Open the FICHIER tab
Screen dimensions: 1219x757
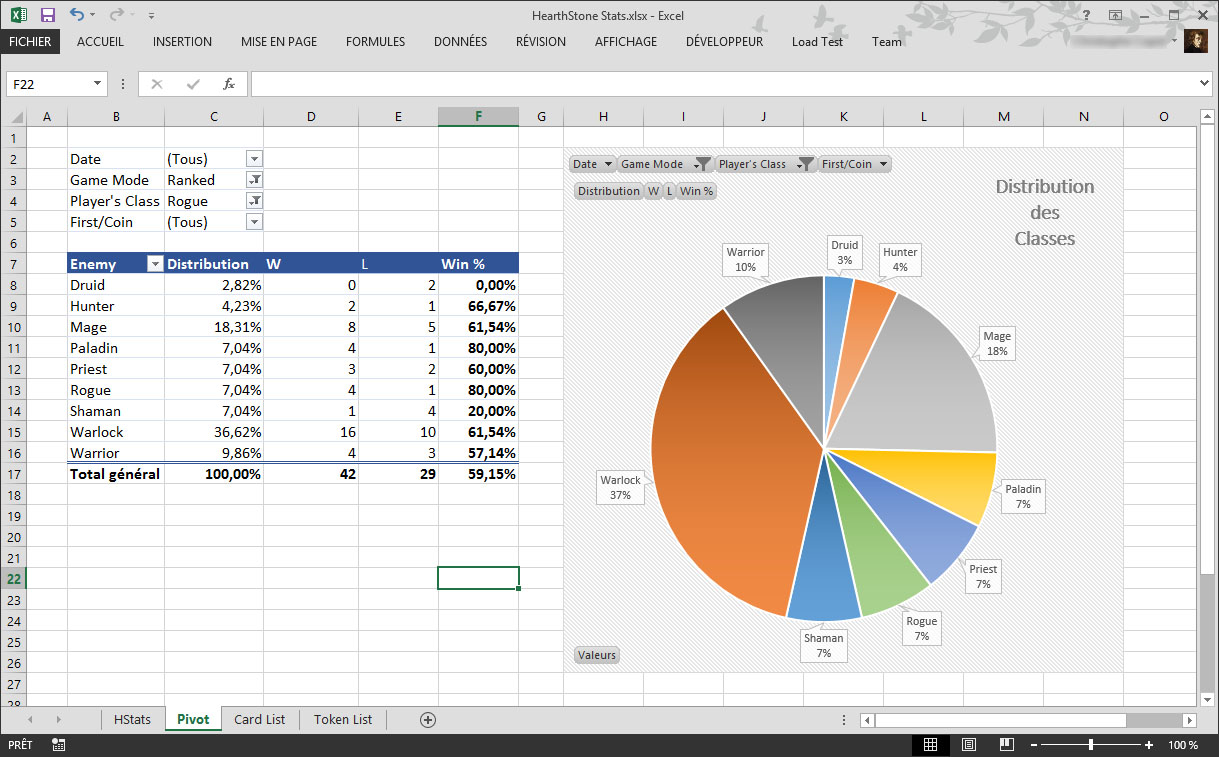[x=30, y=42]
